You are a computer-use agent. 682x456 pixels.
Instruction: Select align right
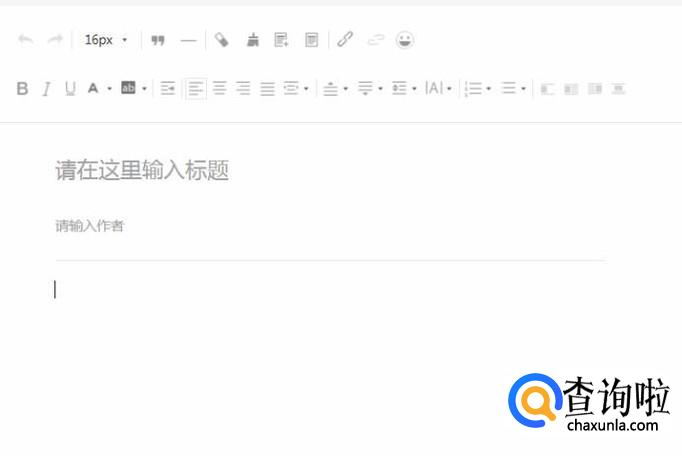coord(243,89)
